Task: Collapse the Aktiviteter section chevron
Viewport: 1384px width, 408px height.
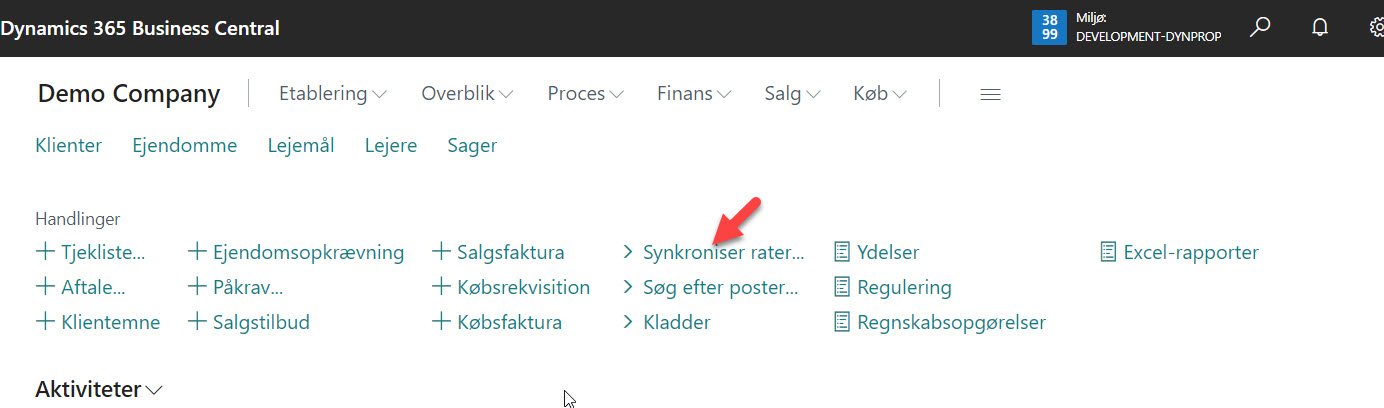Action: coord(154,390)
